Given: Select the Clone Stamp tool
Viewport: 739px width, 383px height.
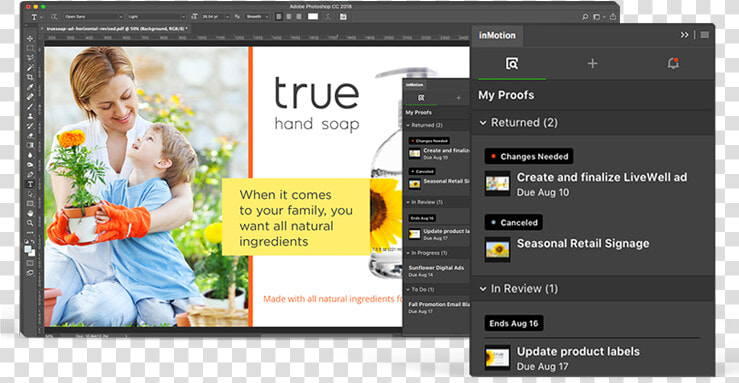Looking at the screenshot, I should [x=30, y=116].
